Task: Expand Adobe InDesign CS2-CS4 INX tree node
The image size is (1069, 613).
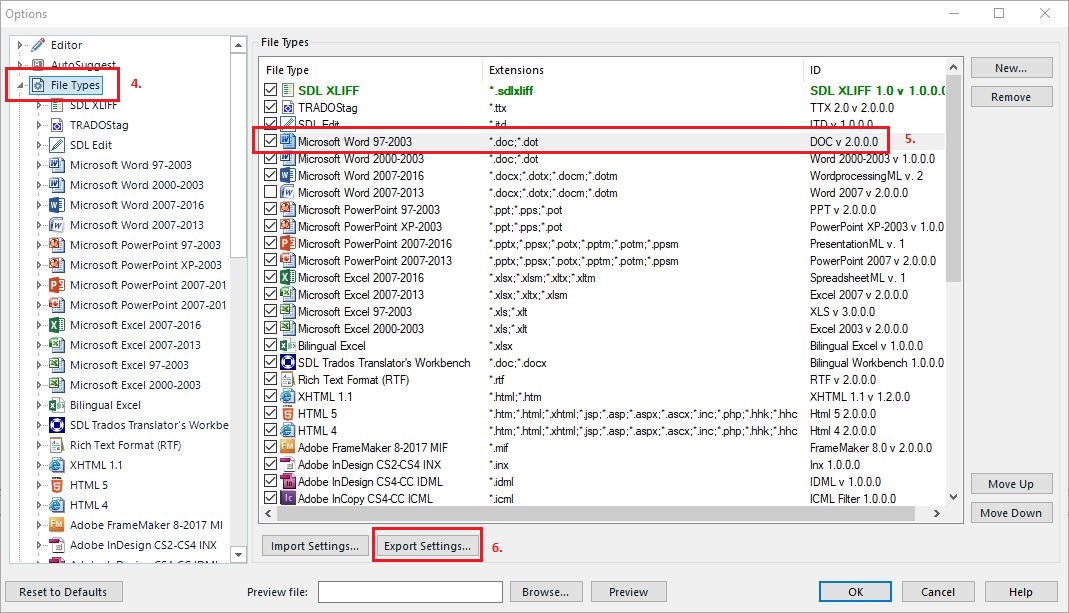Action: 39,545
